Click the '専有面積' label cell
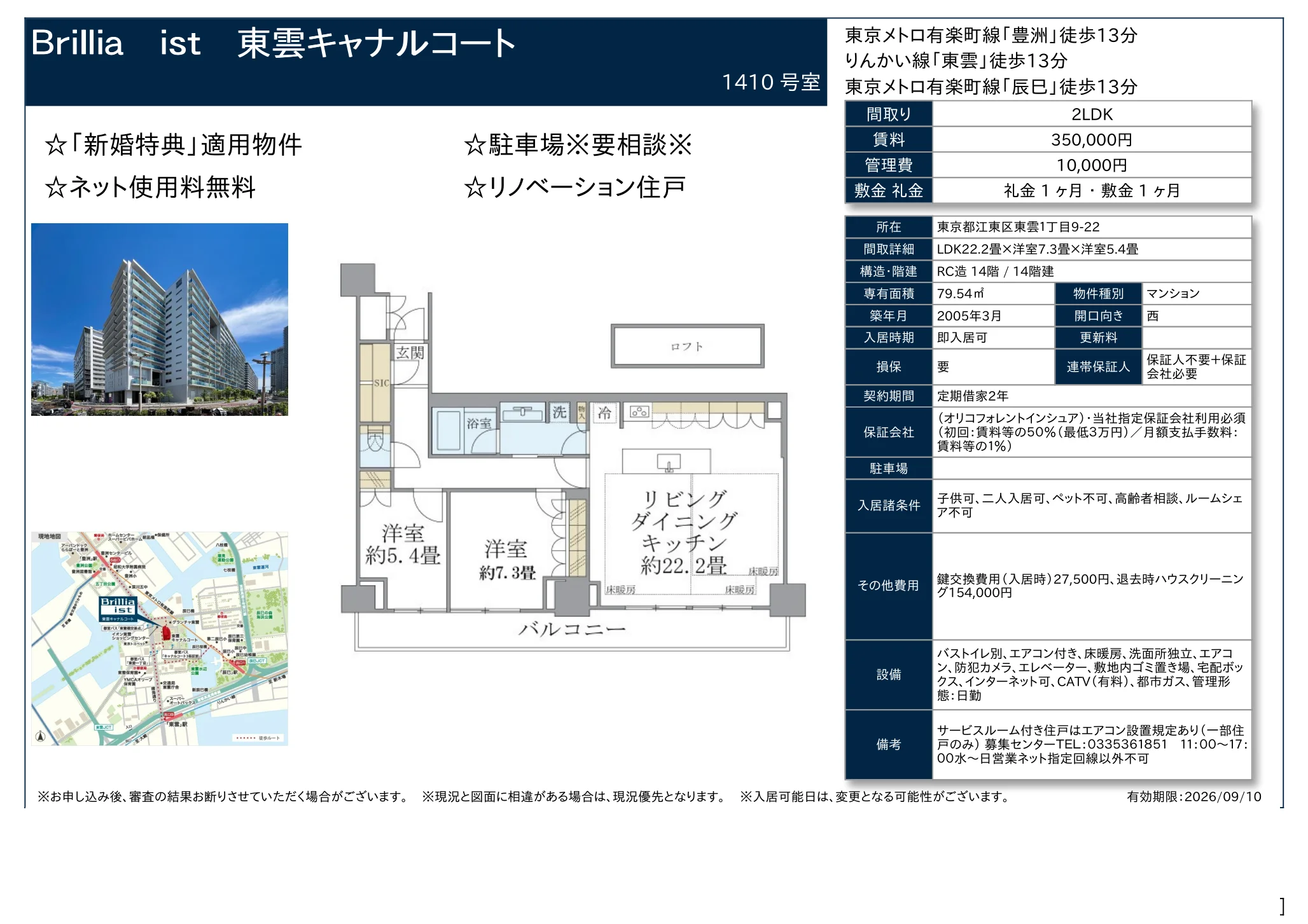Viewport: 1308px width, 924px height. pyautogui.click(x=889, y=294)
